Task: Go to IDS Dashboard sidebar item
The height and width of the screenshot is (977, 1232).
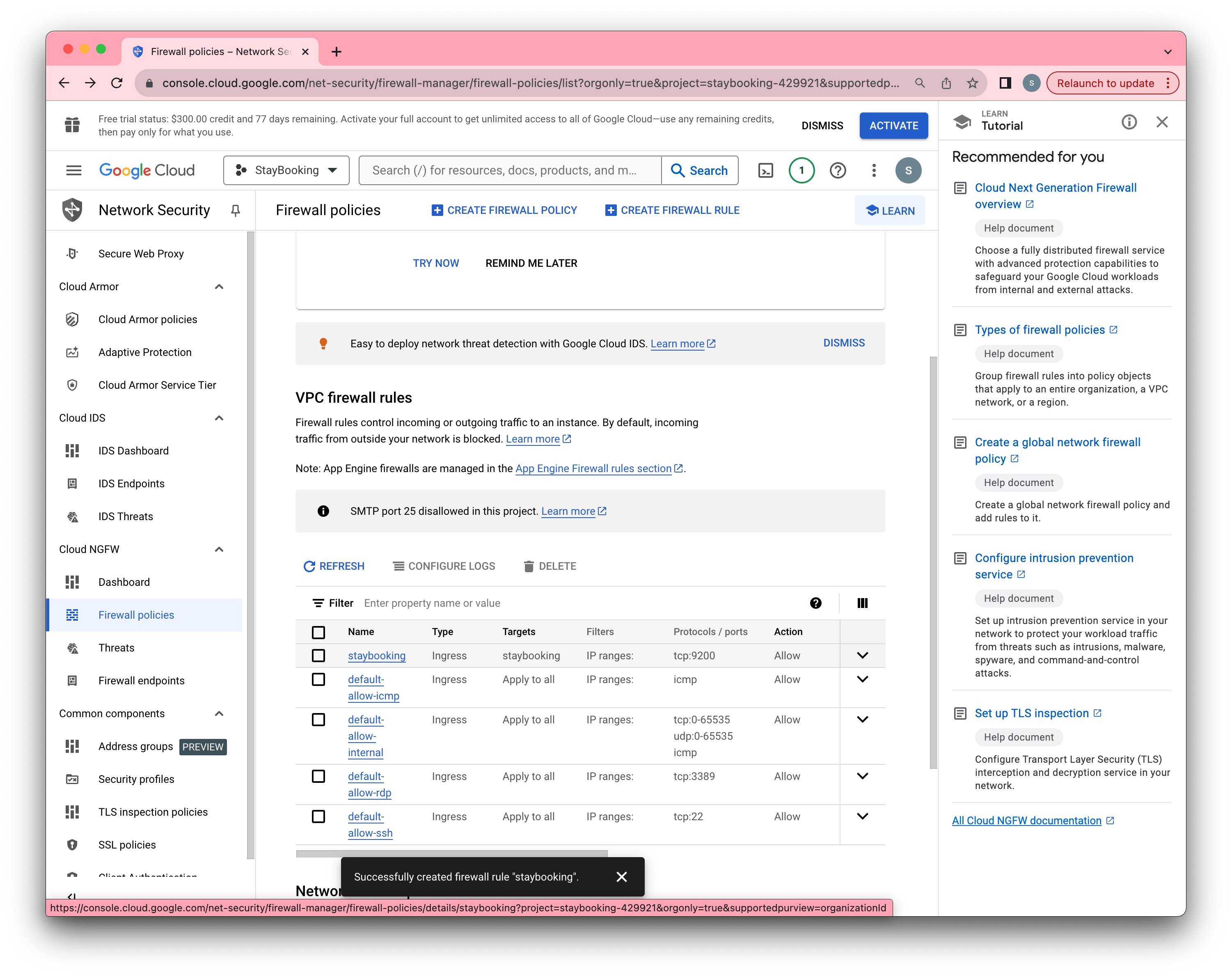Action: (x=133, y=450)
